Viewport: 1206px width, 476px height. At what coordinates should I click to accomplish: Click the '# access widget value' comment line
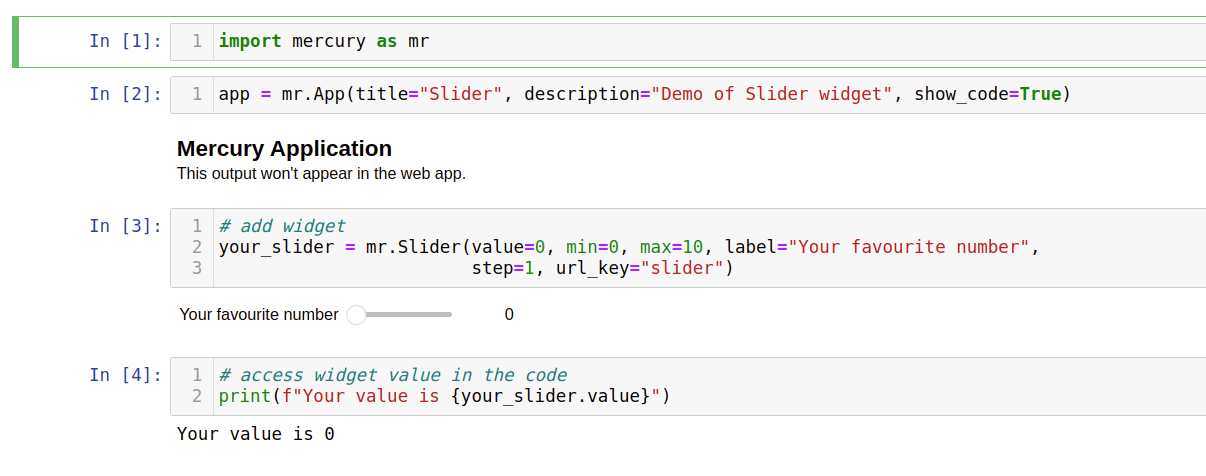pyautogui.click(x=392, y=376)
